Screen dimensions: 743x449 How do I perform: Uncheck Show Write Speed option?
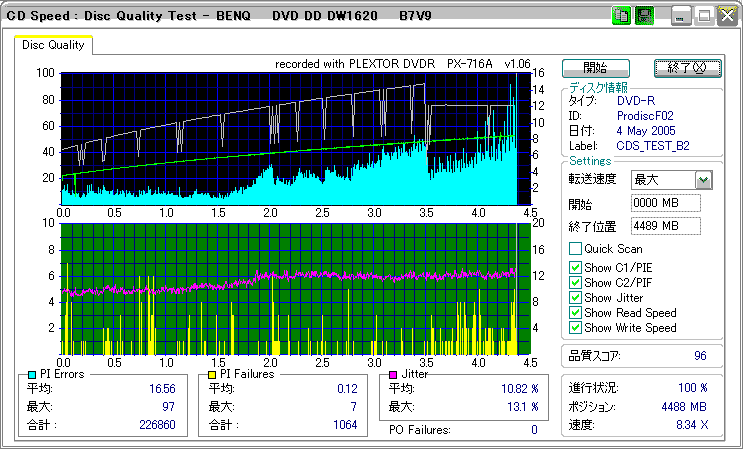575,328
